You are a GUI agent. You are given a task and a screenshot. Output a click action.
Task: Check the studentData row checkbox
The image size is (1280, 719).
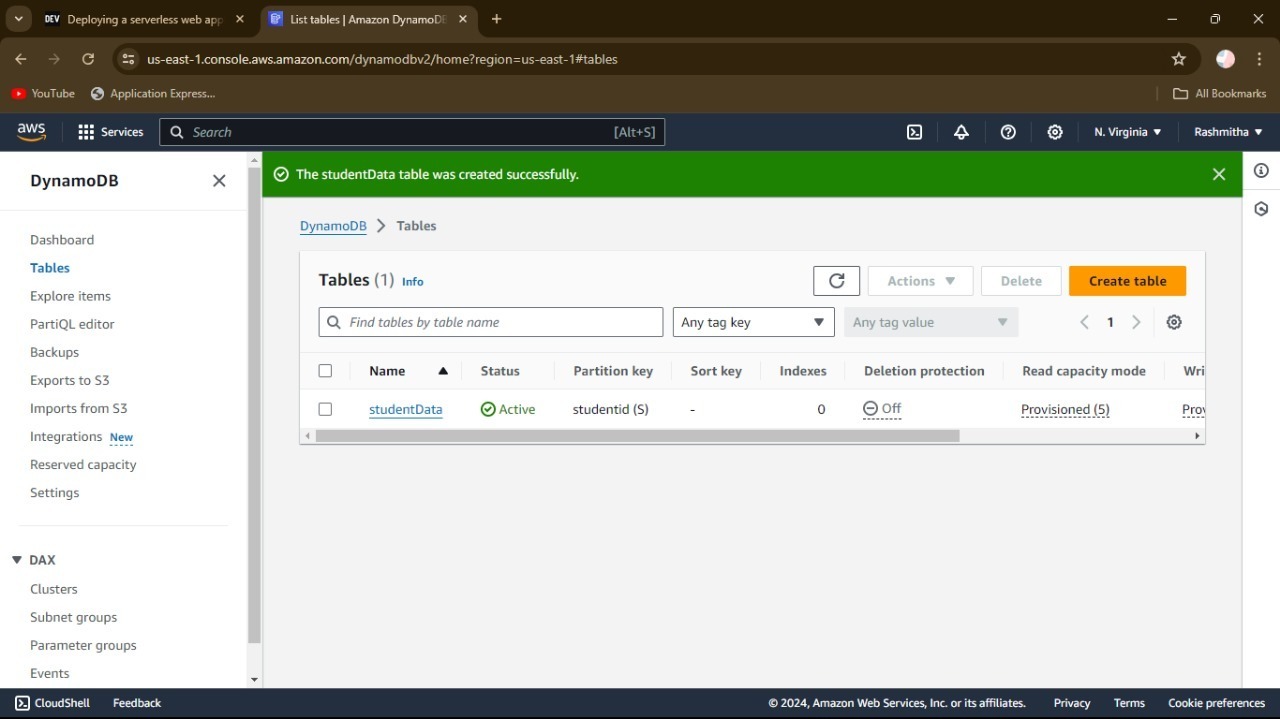[x=325, y=409]
